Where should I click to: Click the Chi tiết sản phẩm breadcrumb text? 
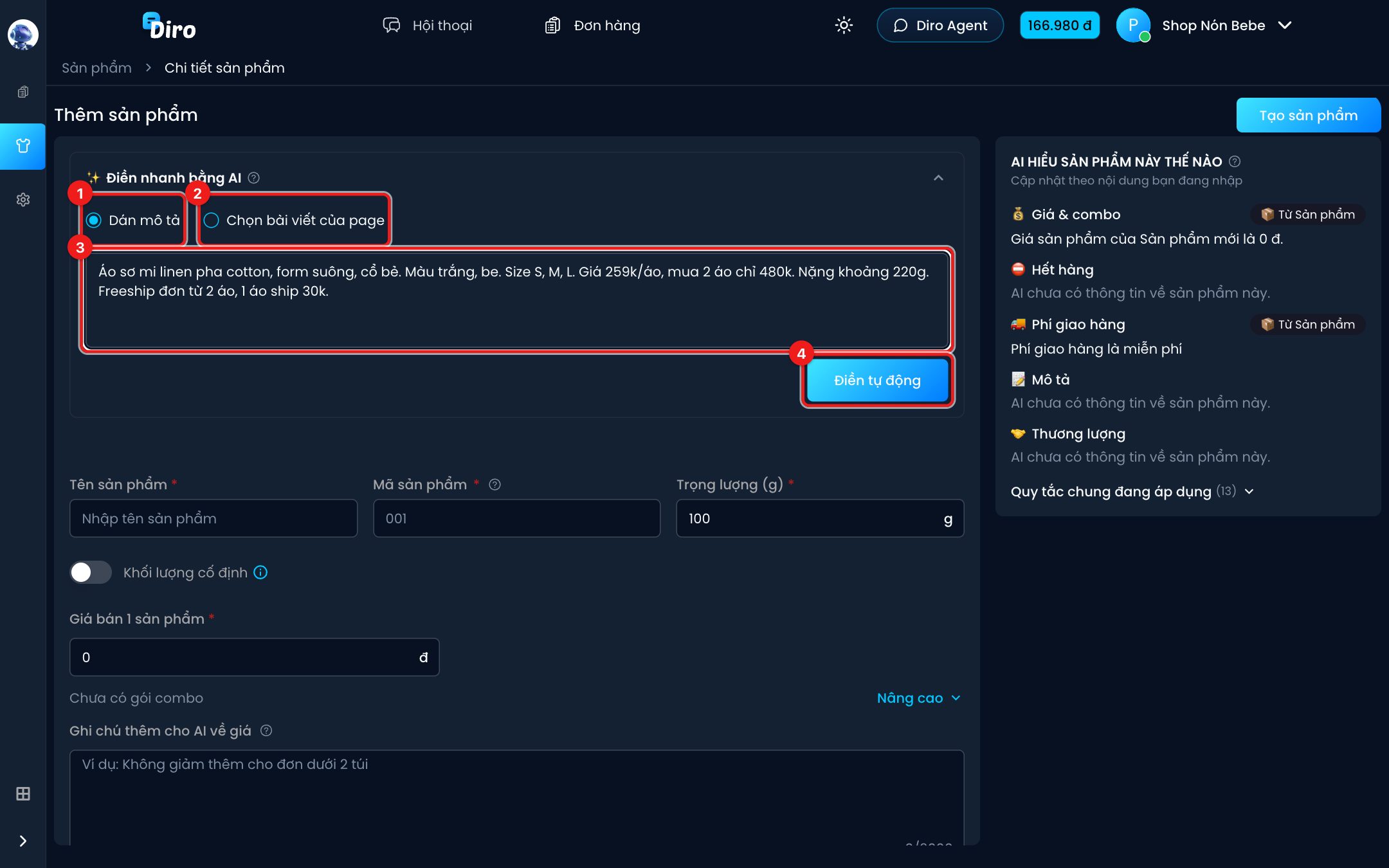tap(224, 68)
